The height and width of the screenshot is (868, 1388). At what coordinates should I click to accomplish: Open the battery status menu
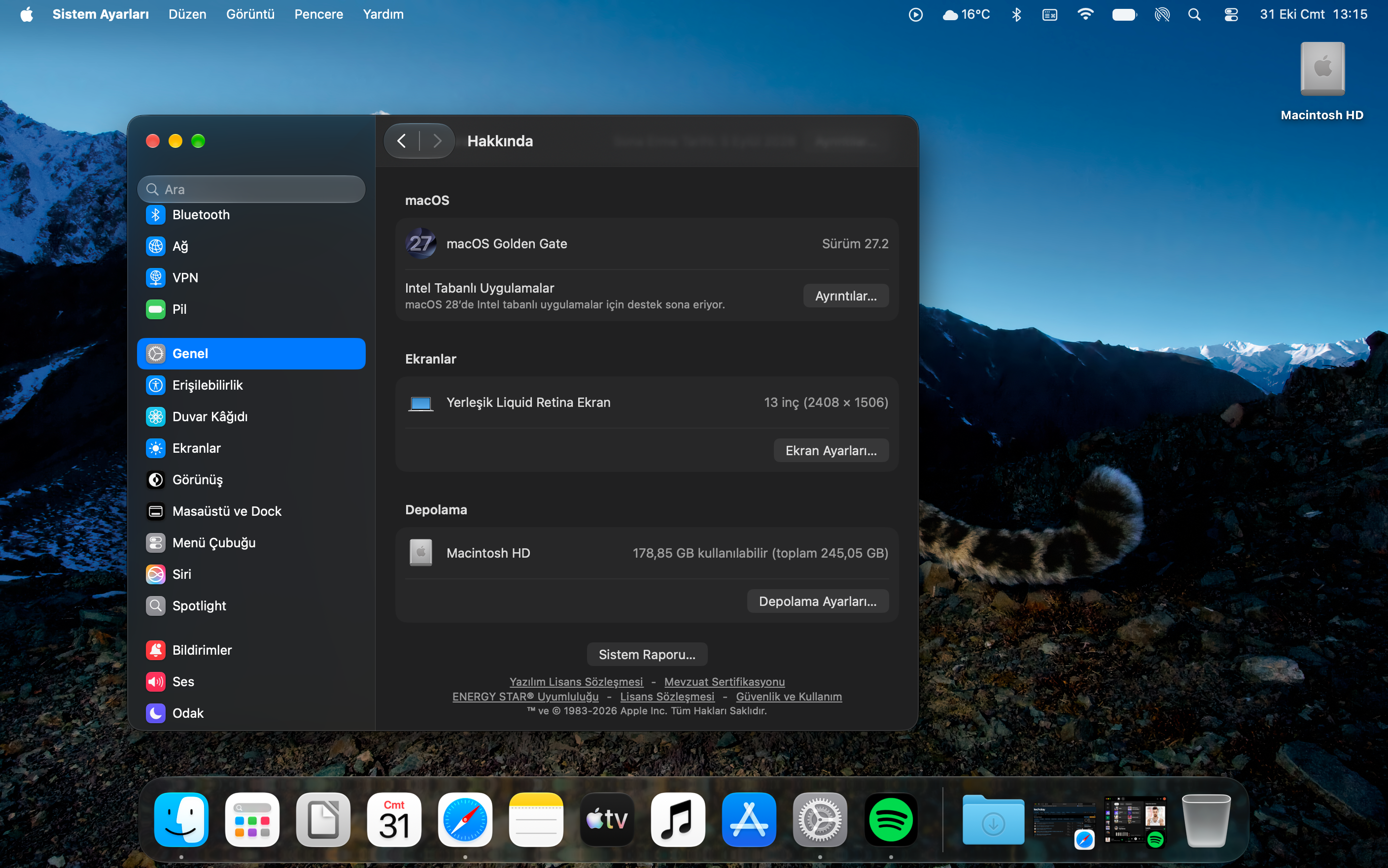point(1124,14)
